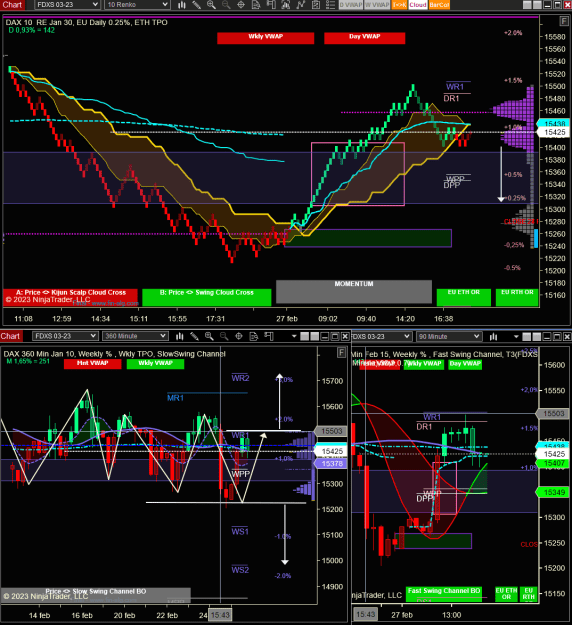Toggle the W VWAP button
This screenshot has height=625, width=572.
tap(377, 5)
